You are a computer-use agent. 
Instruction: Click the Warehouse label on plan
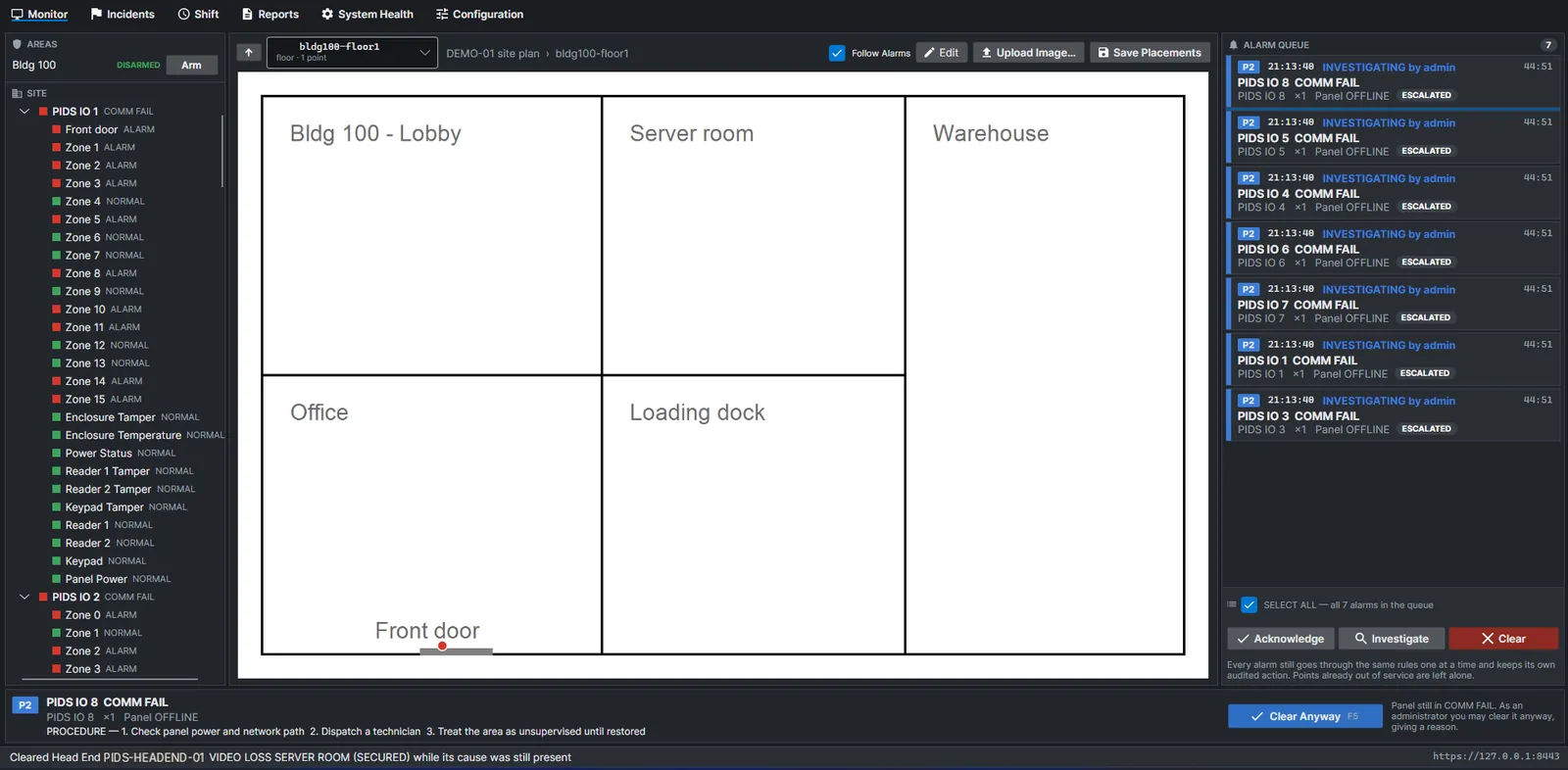[x=991, y=133]
